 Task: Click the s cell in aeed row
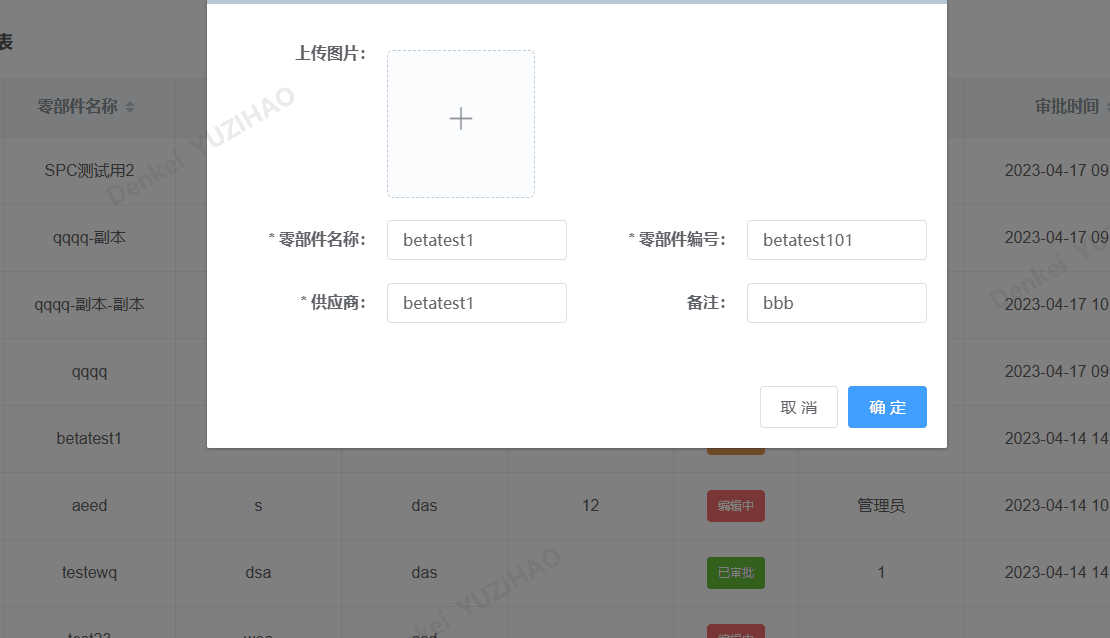[258, 506]
